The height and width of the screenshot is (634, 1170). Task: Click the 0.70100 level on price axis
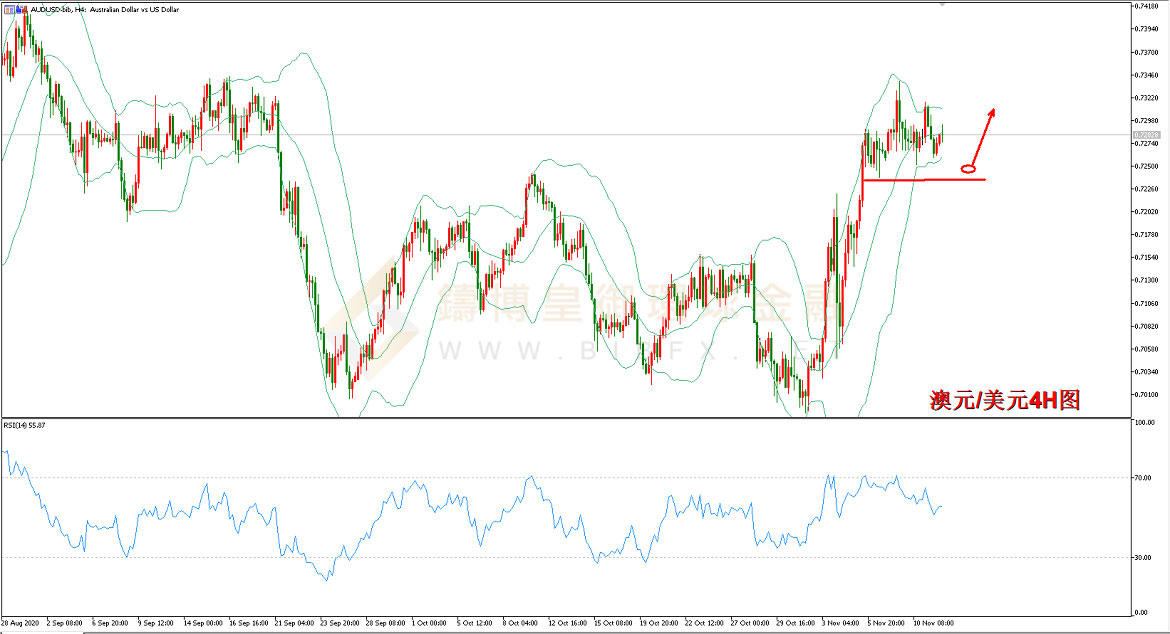[1147, 394]
